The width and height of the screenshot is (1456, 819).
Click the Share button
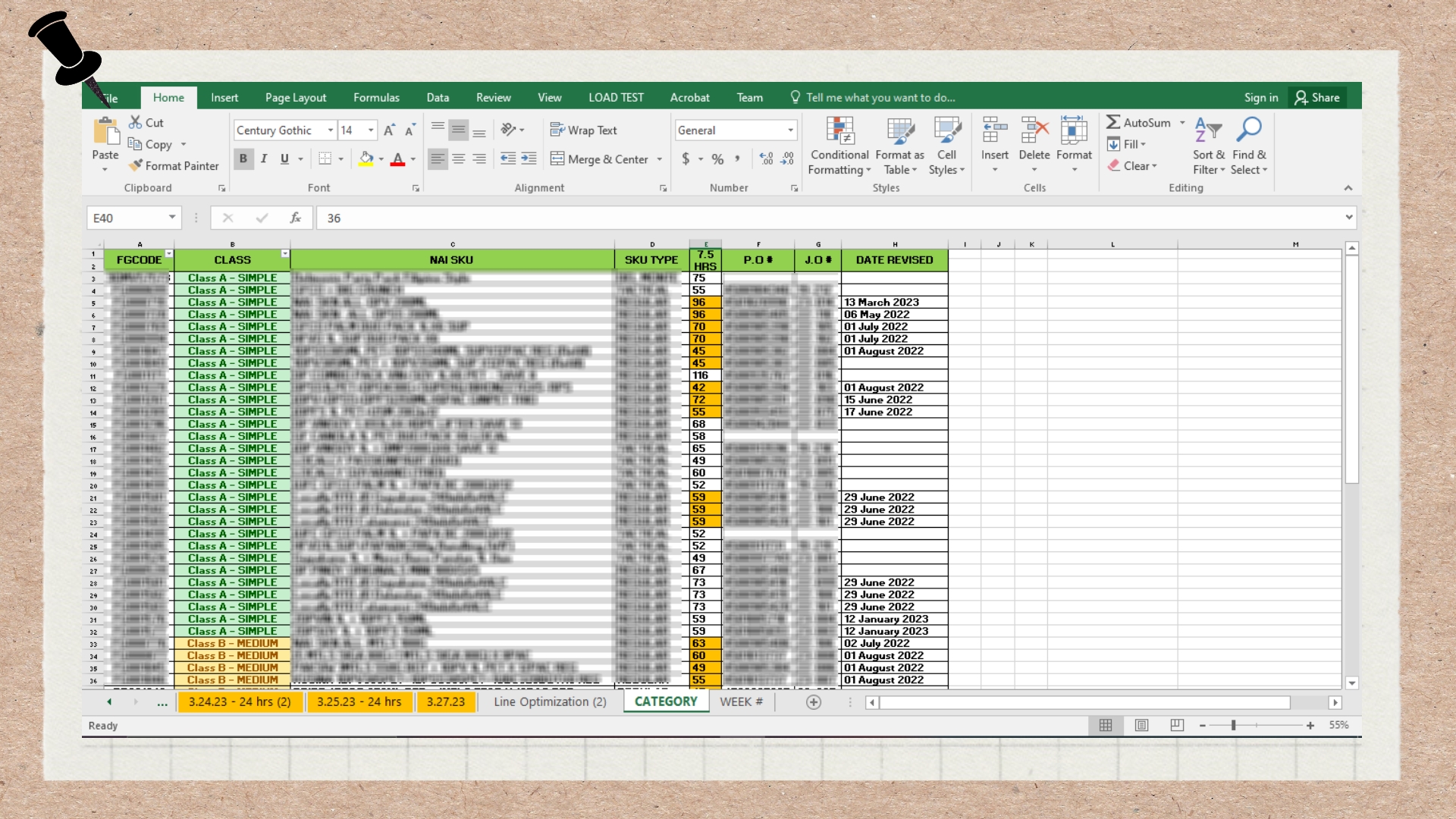click(1318, 98)
